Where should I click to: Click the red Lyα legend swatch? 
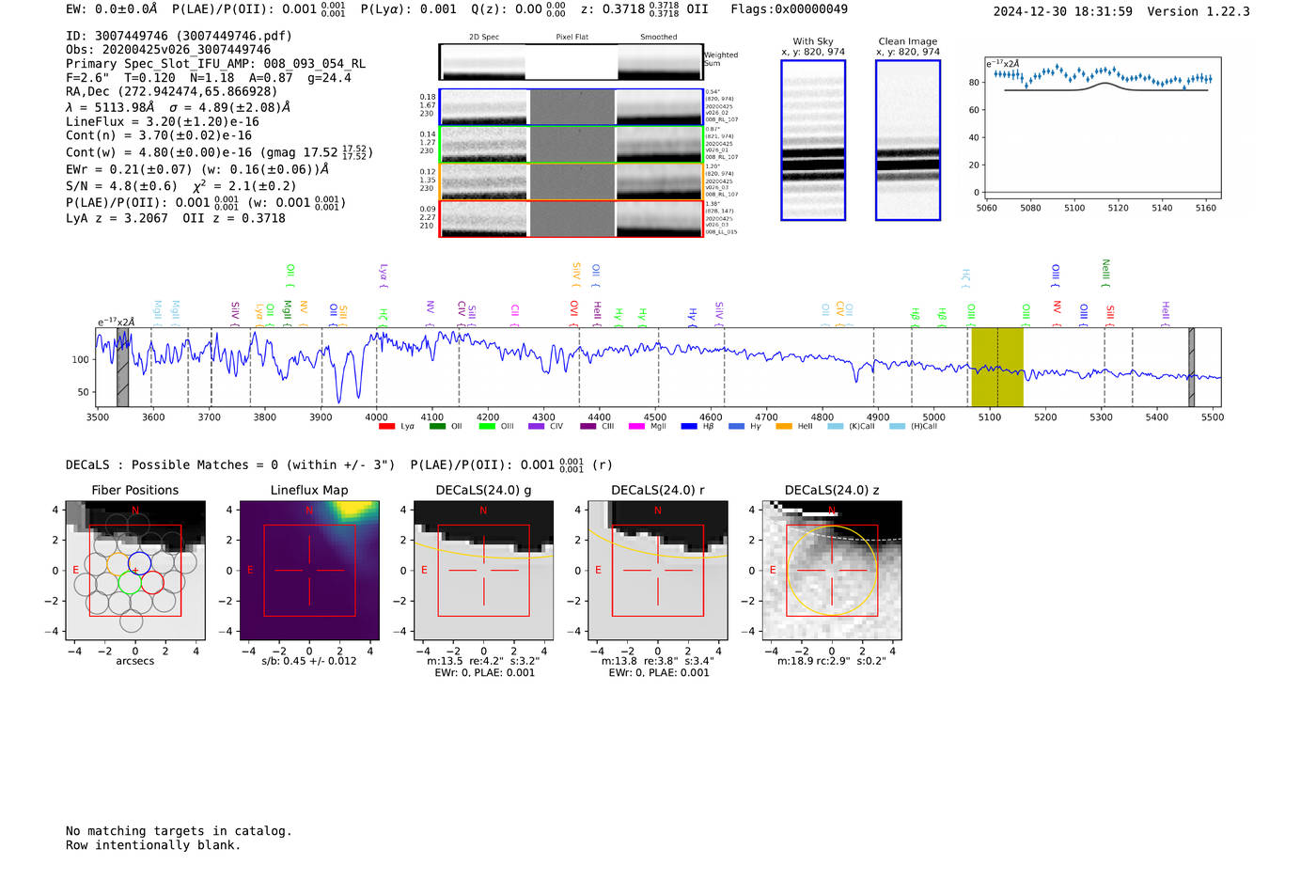tap(386, 427)
